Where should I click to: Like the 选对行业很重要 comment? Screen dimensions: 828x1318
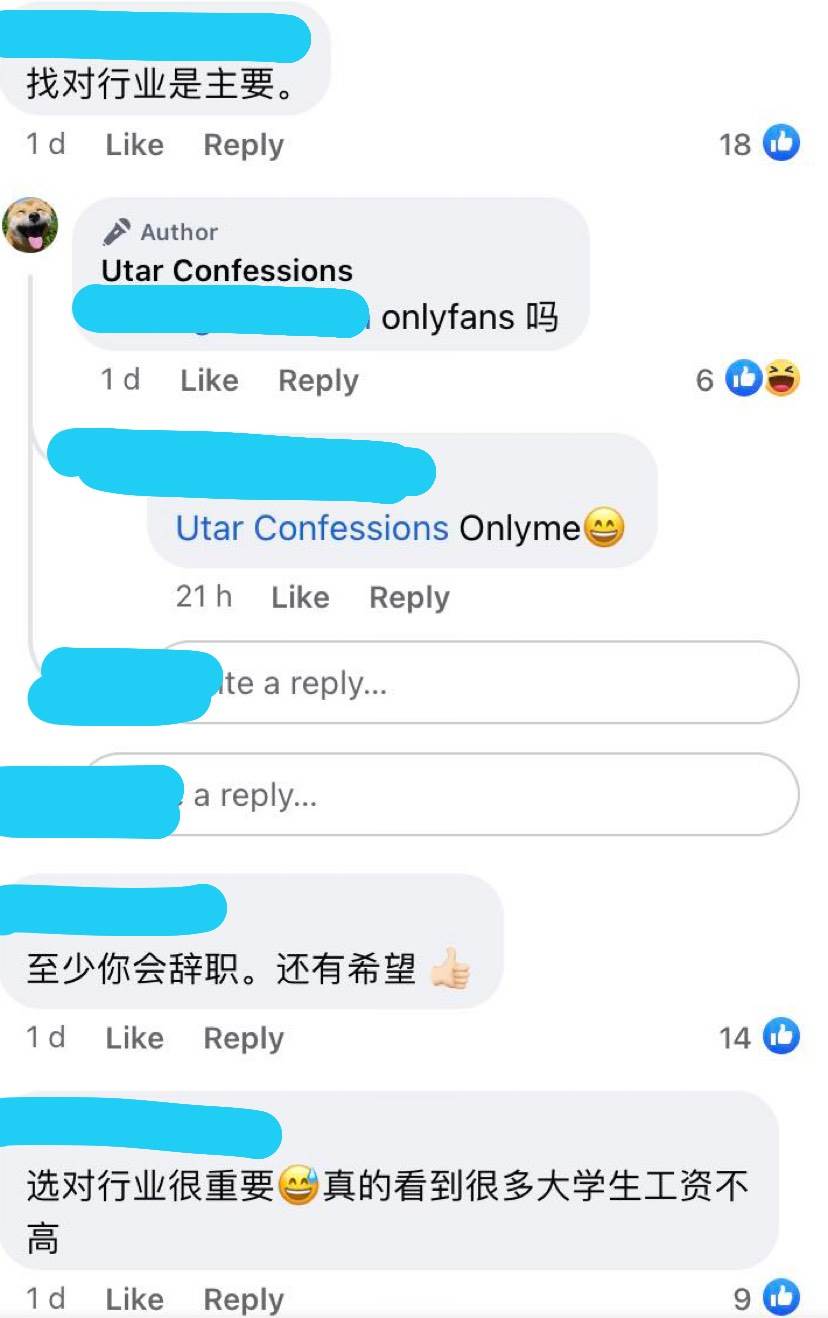134,1299
